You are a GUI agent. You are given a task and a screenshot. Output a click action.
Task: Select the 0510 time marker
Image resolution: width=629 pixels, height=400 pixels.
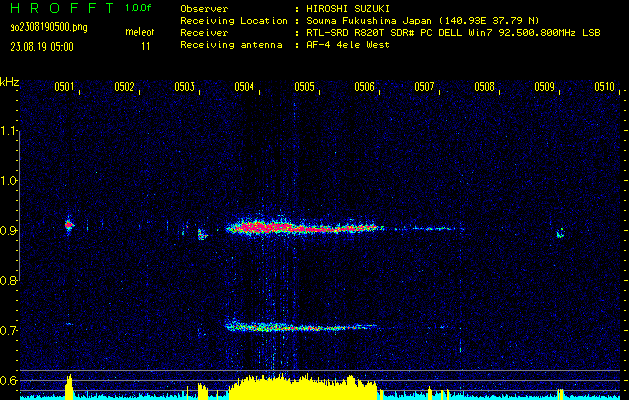[604, 87]
